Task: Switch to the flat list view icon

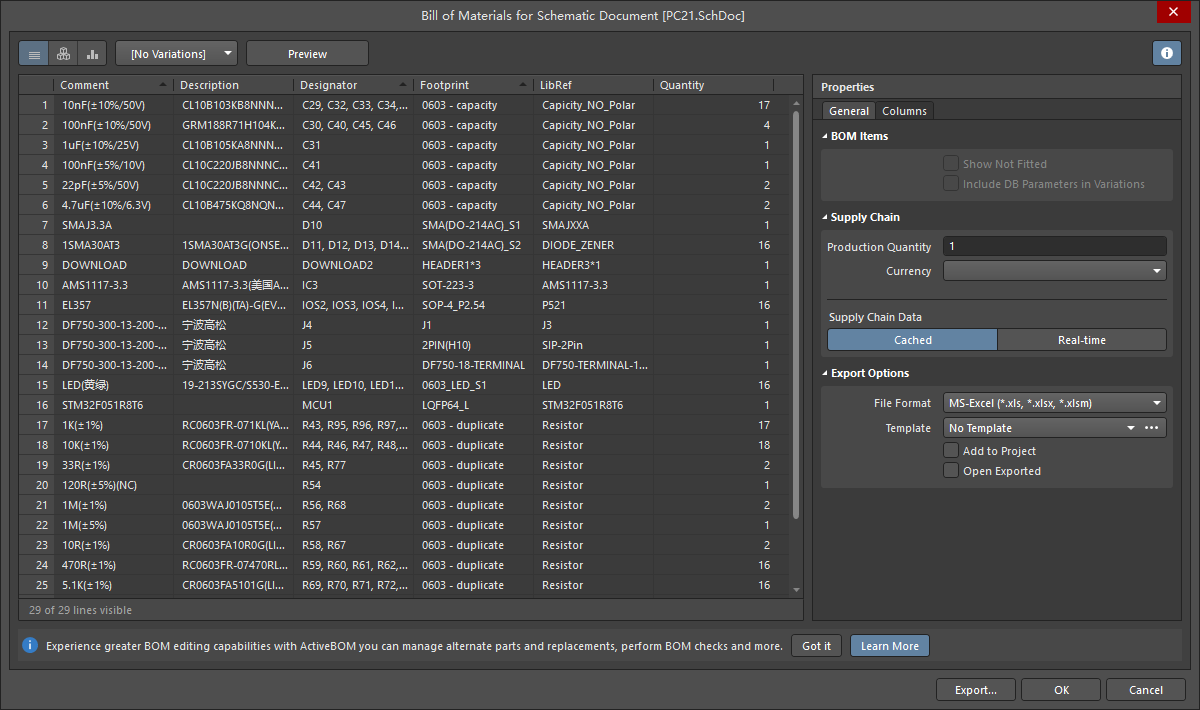Action: (x=34, y=54)
